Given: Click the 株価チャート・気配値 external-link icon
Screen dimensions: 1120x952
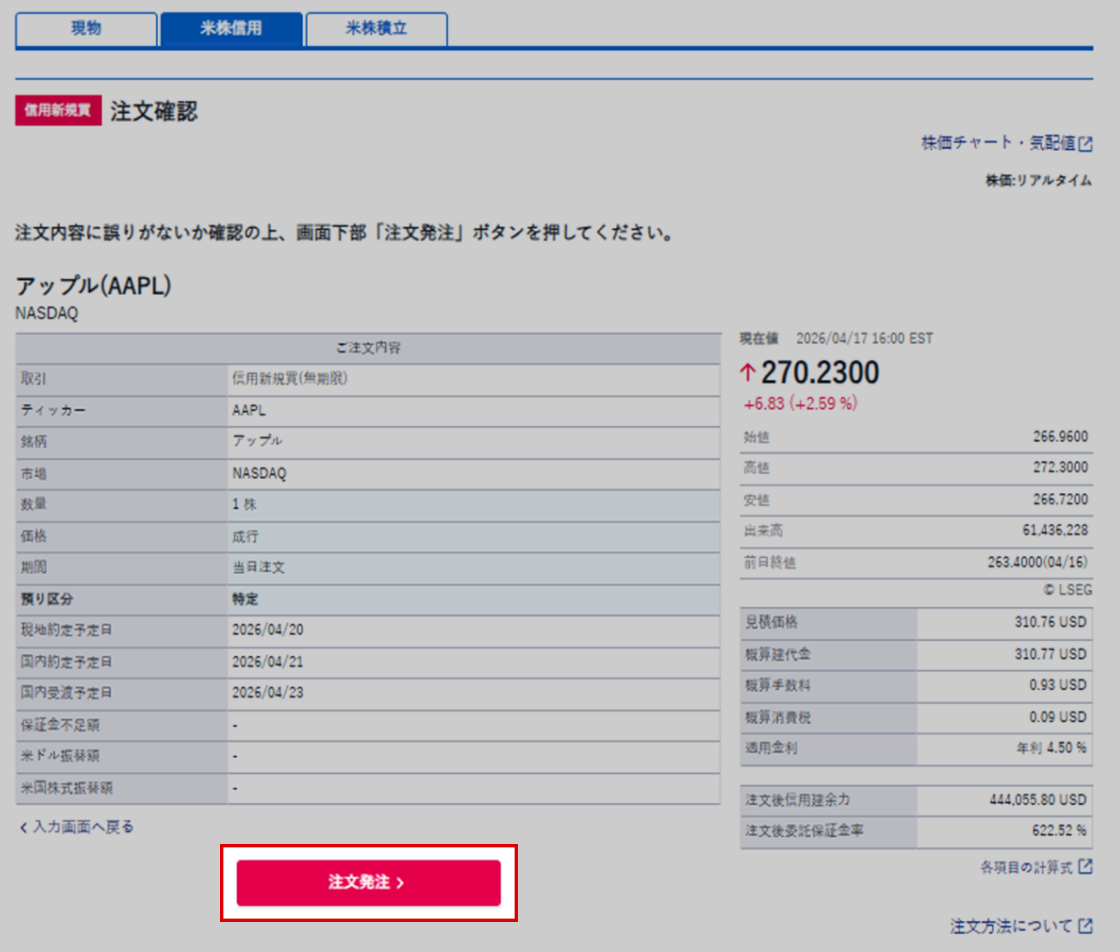Looking at the screenshot, I should coord(1086,144).
